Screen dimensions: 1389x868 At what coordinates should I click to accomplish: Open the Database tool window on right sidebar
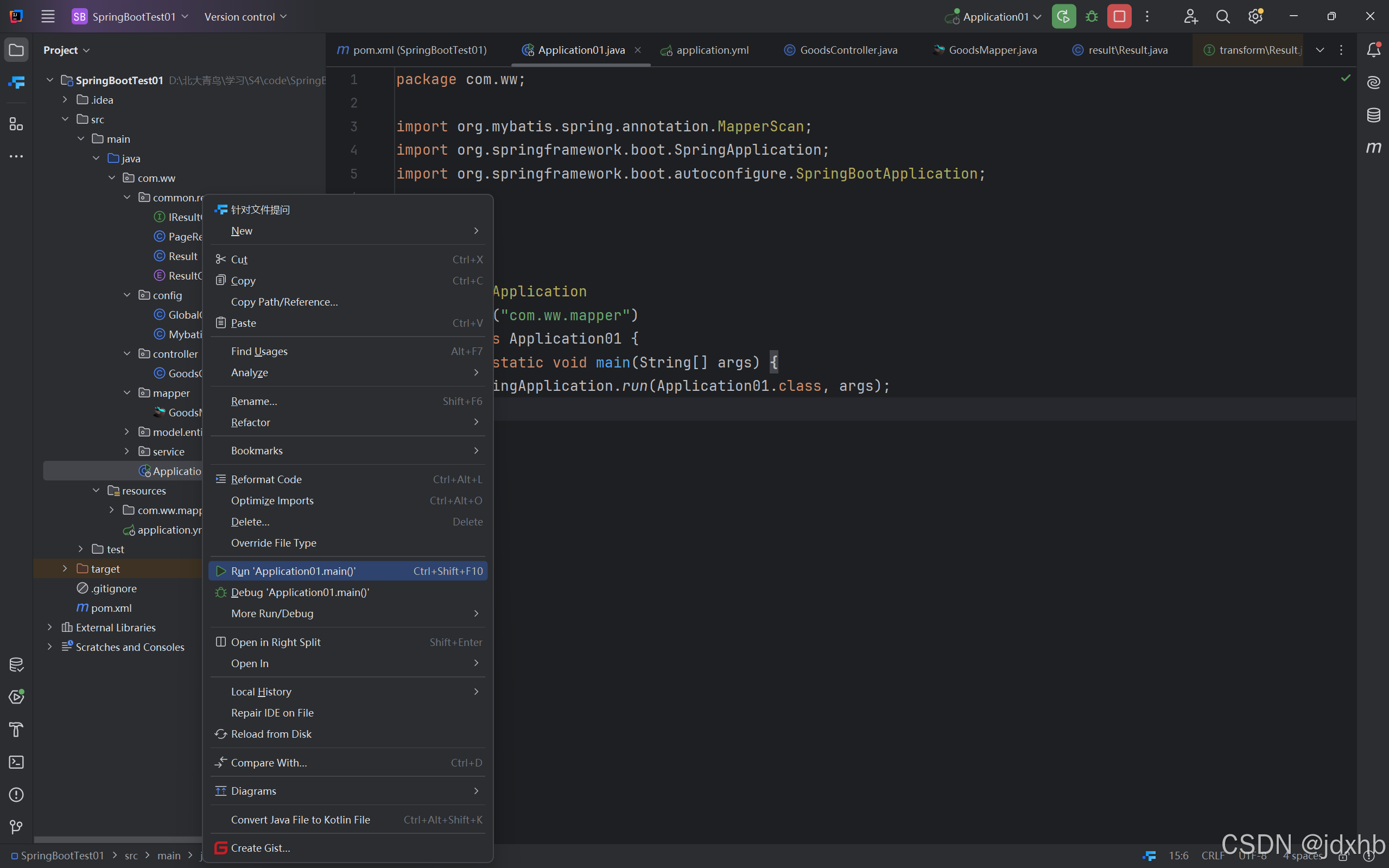pos(1373,115)
